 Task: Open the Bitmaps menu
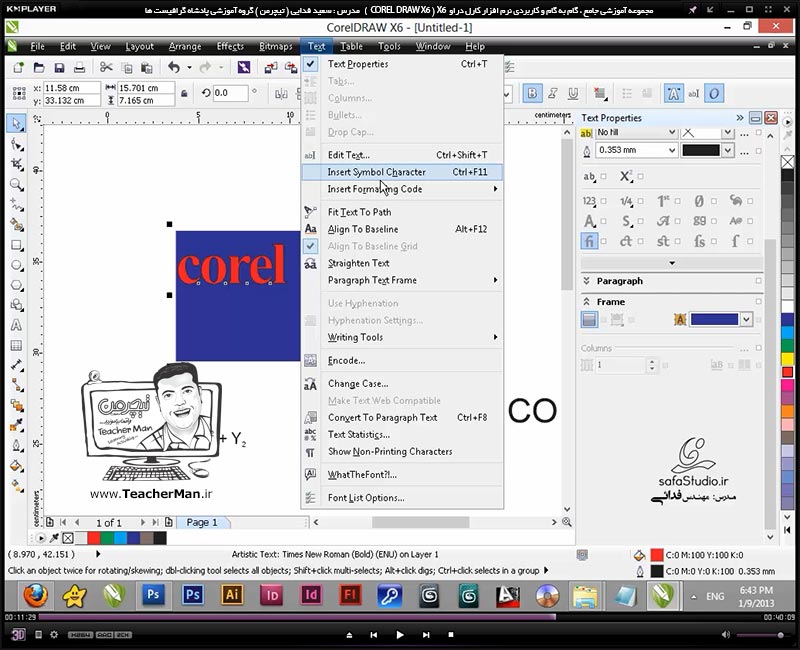click(x=276, y=46)
